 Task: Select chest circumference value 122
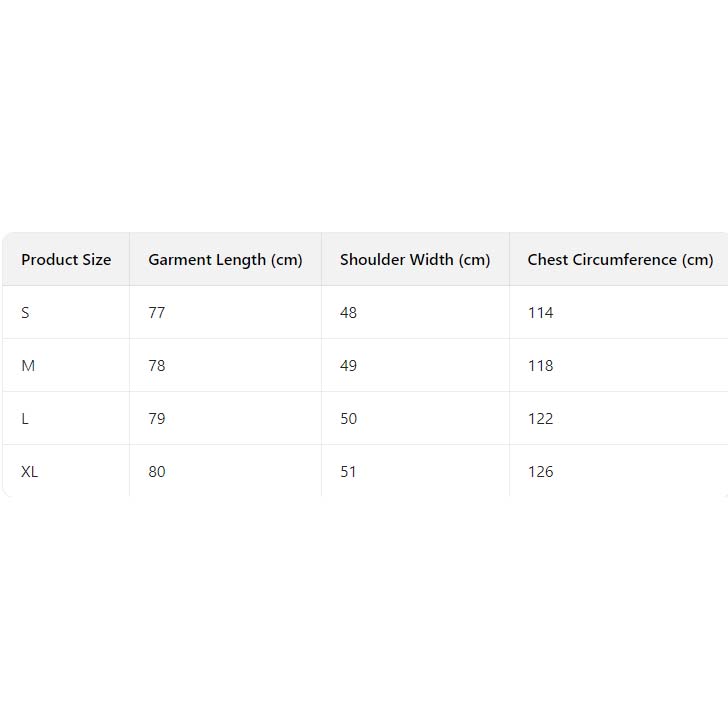click(540, 419)
